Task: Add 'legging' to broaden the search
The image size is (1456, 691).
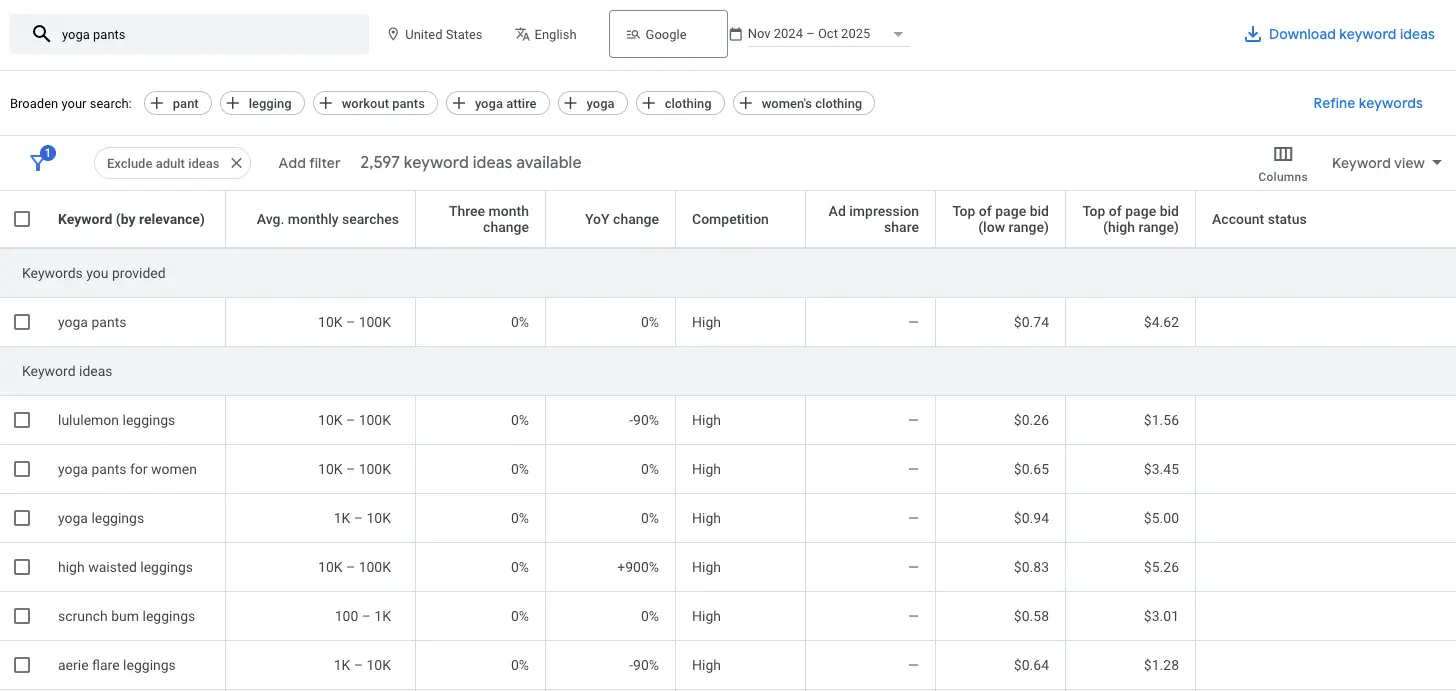Action: tap(260, 103)
